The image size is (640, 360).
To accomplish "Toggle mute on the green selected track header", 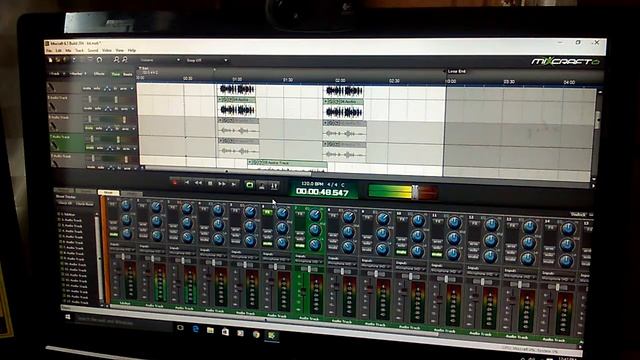I will 89,148.
